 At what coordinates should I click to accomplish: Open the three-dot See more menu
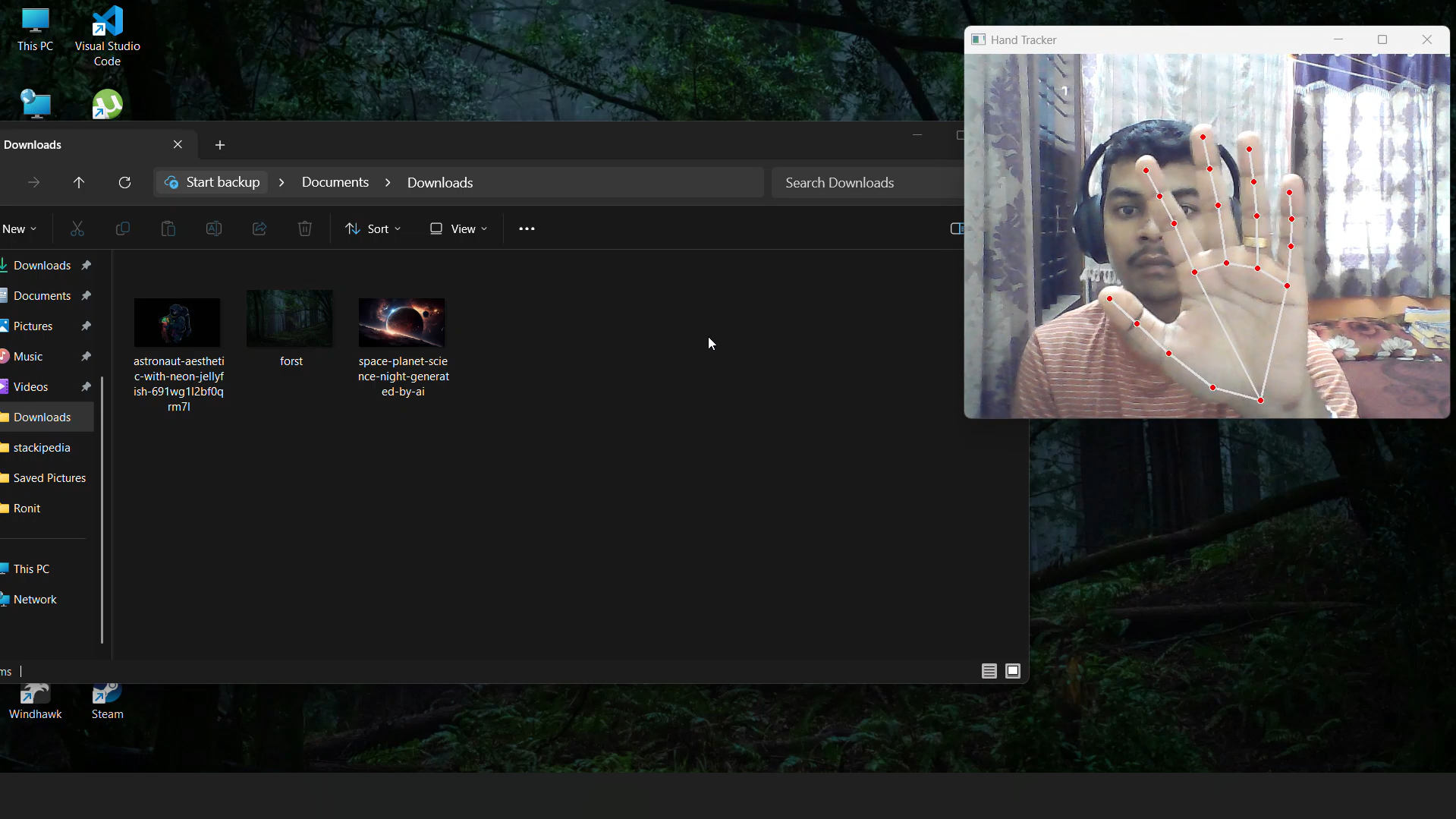click(527, 228)
